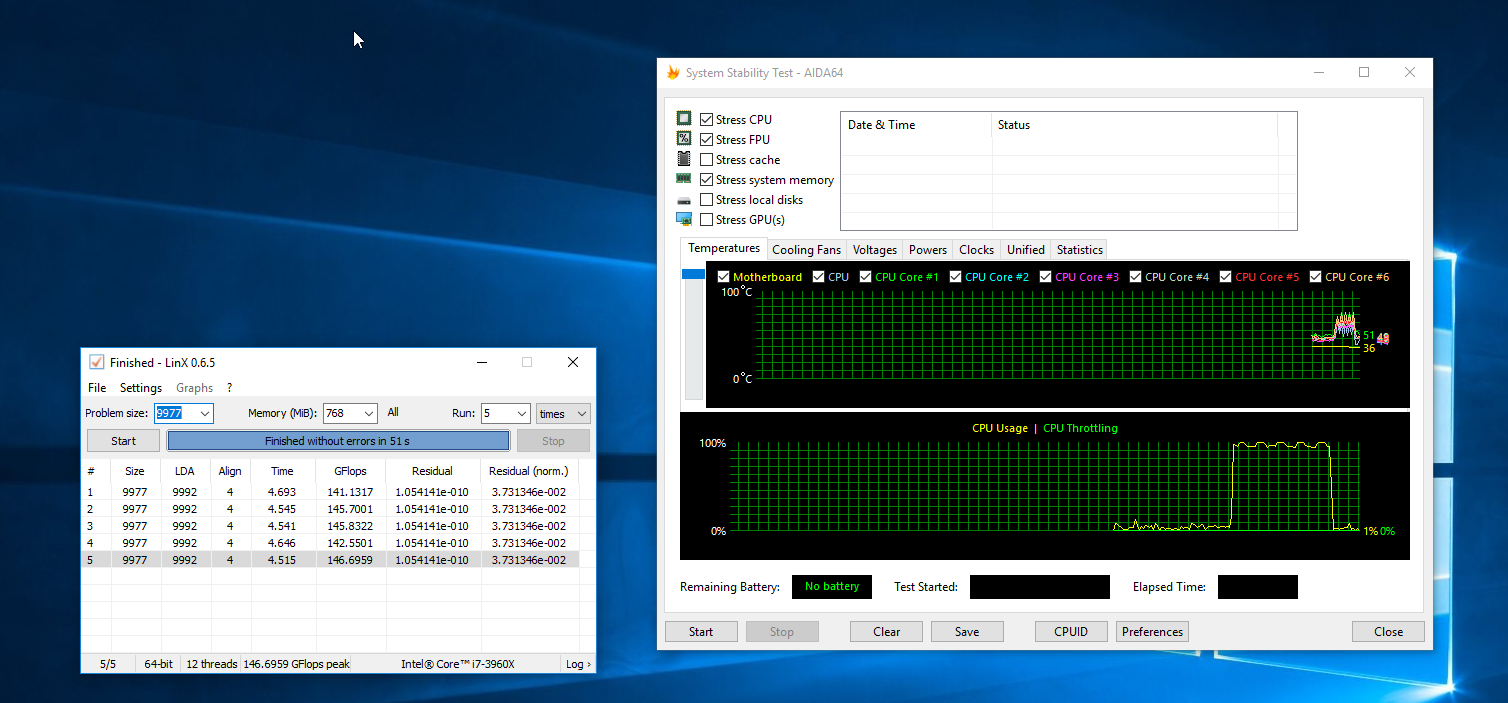Open Preferences in AIDA64
The image size is (1508, 703).
pos(1152,632)
